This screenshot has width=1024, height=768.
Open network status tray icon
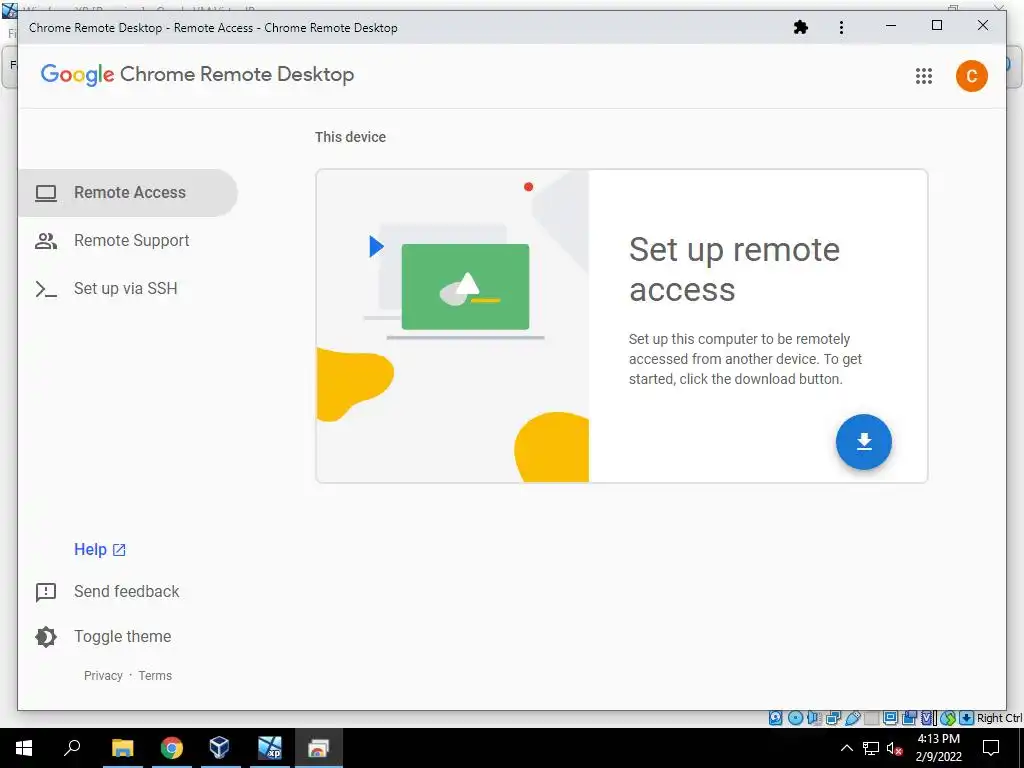871,748
